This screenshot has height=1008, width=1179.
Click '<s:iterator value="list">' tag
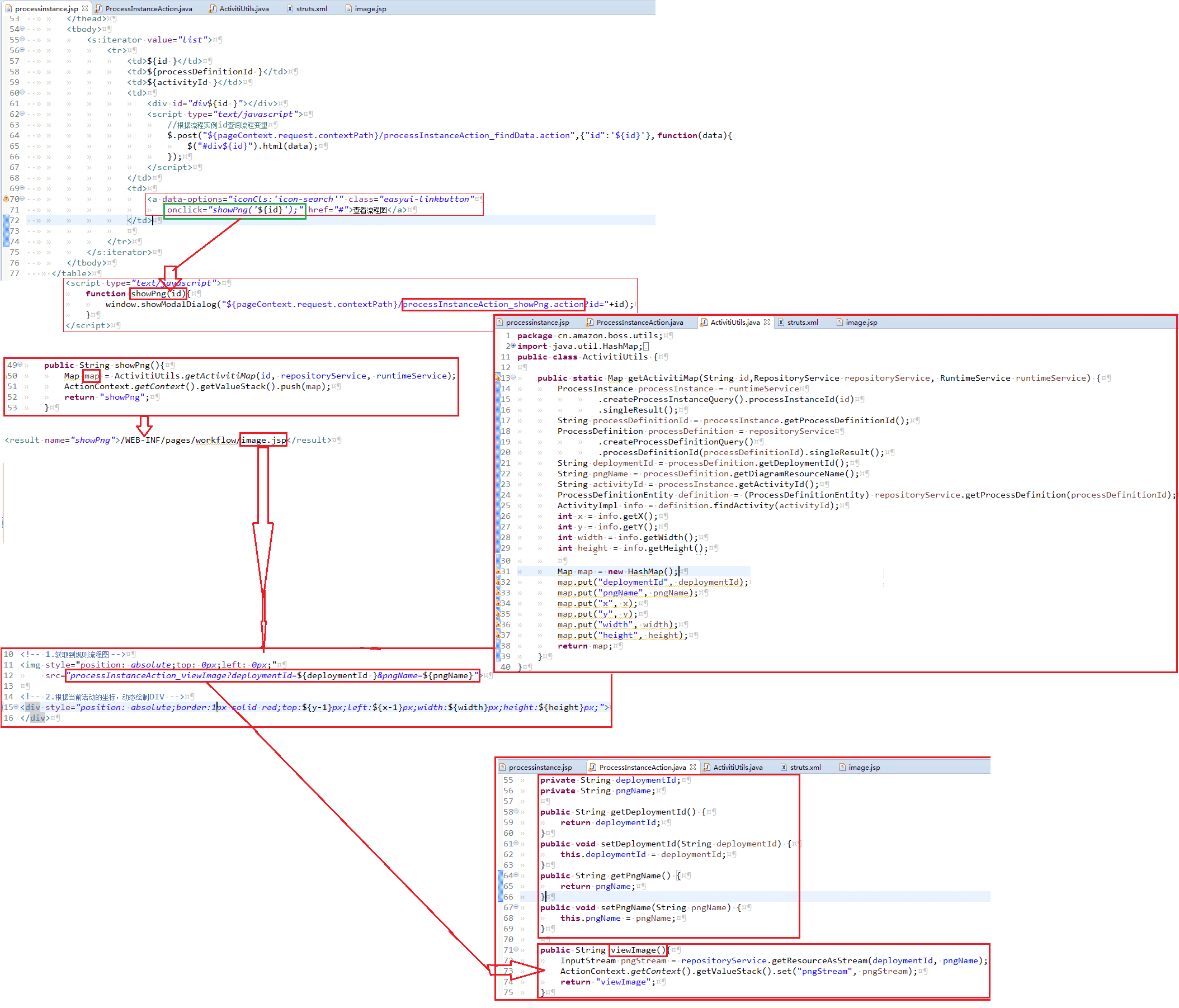pos(150,39)
